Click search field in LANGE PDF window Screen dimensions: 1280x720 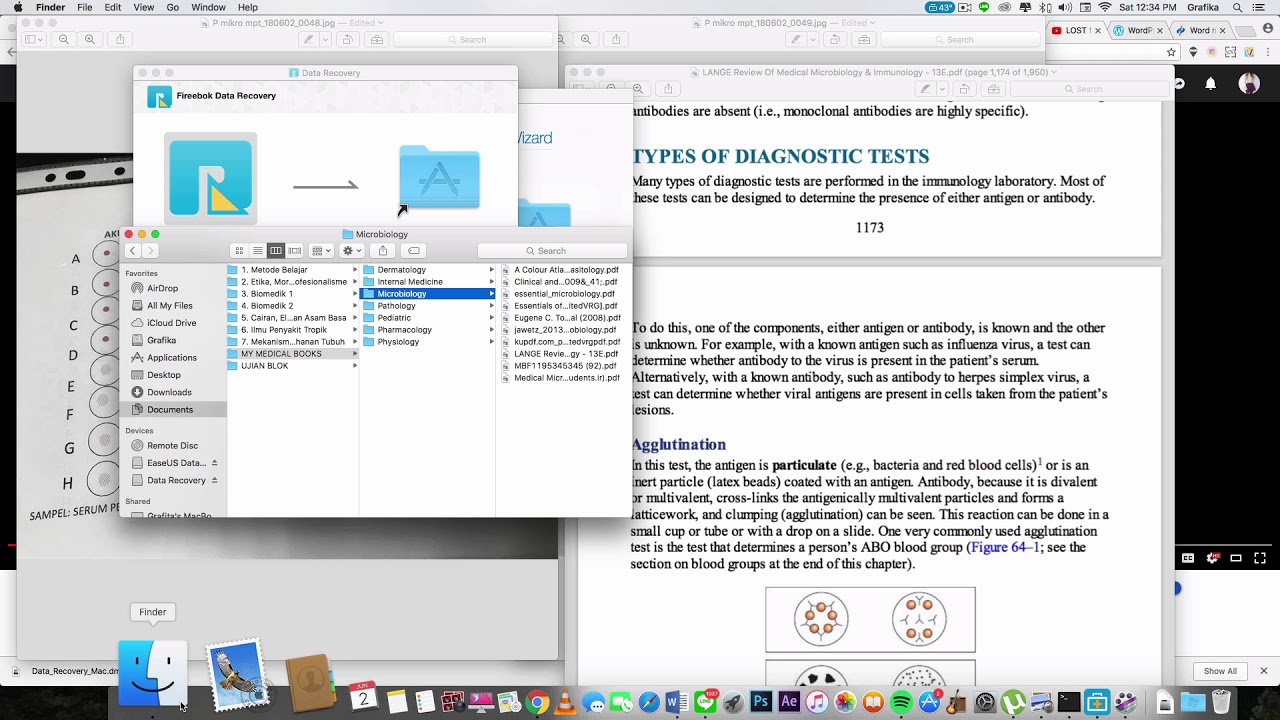(x=1089, y=89)
